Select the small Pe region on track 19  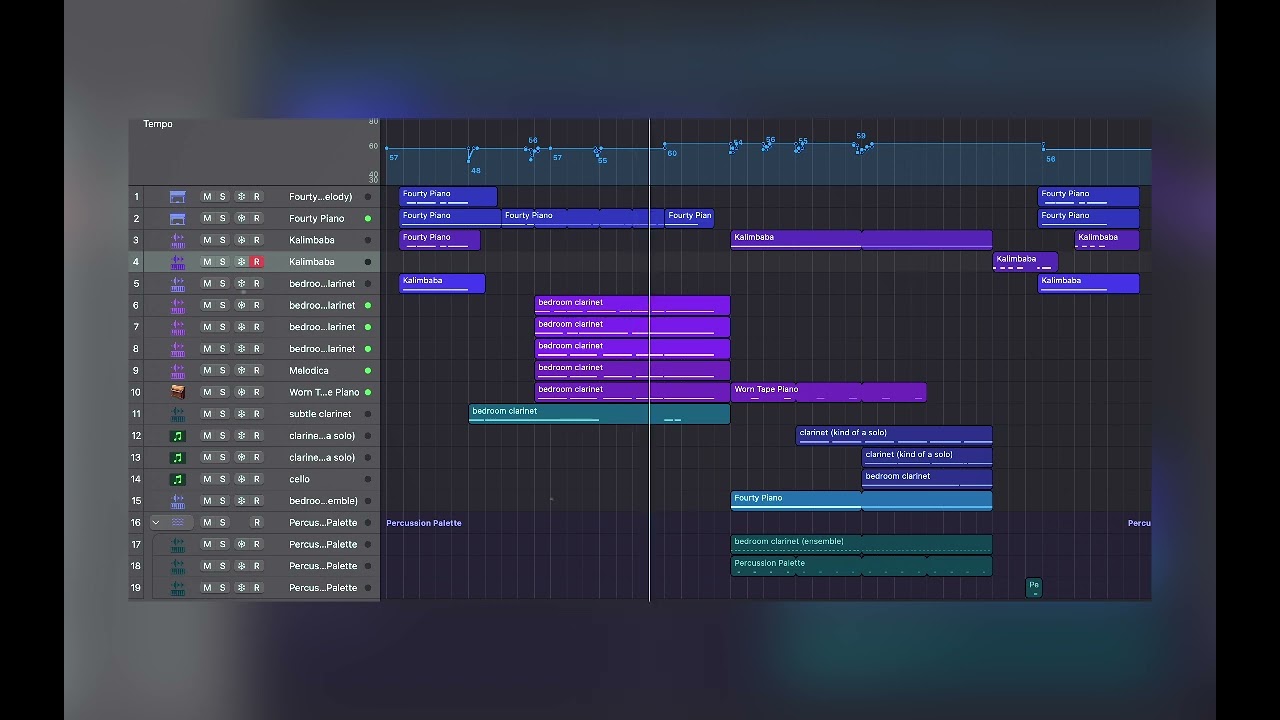click(1034, 588)
